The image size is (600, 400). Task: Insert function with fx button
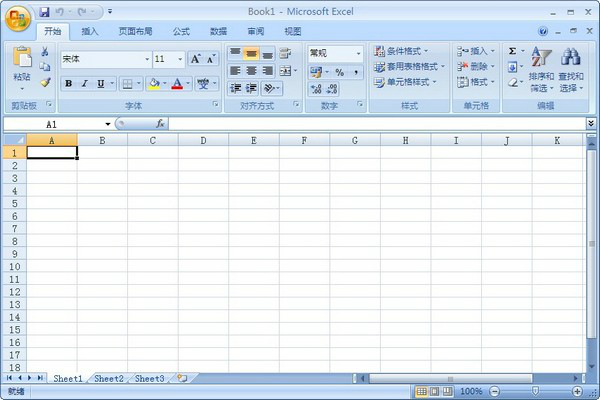[x=160, y=124]
